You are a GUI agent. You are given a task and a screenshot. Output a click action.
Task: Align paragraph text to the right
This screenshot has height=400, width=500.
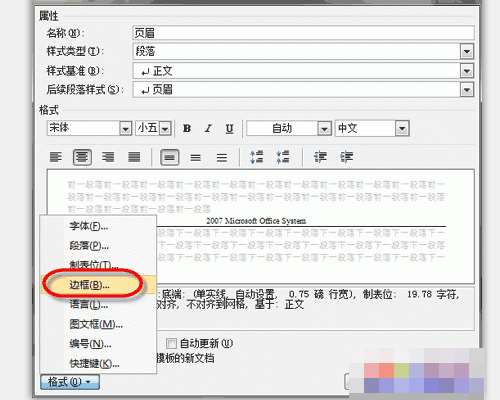click(x=108, y=157)
